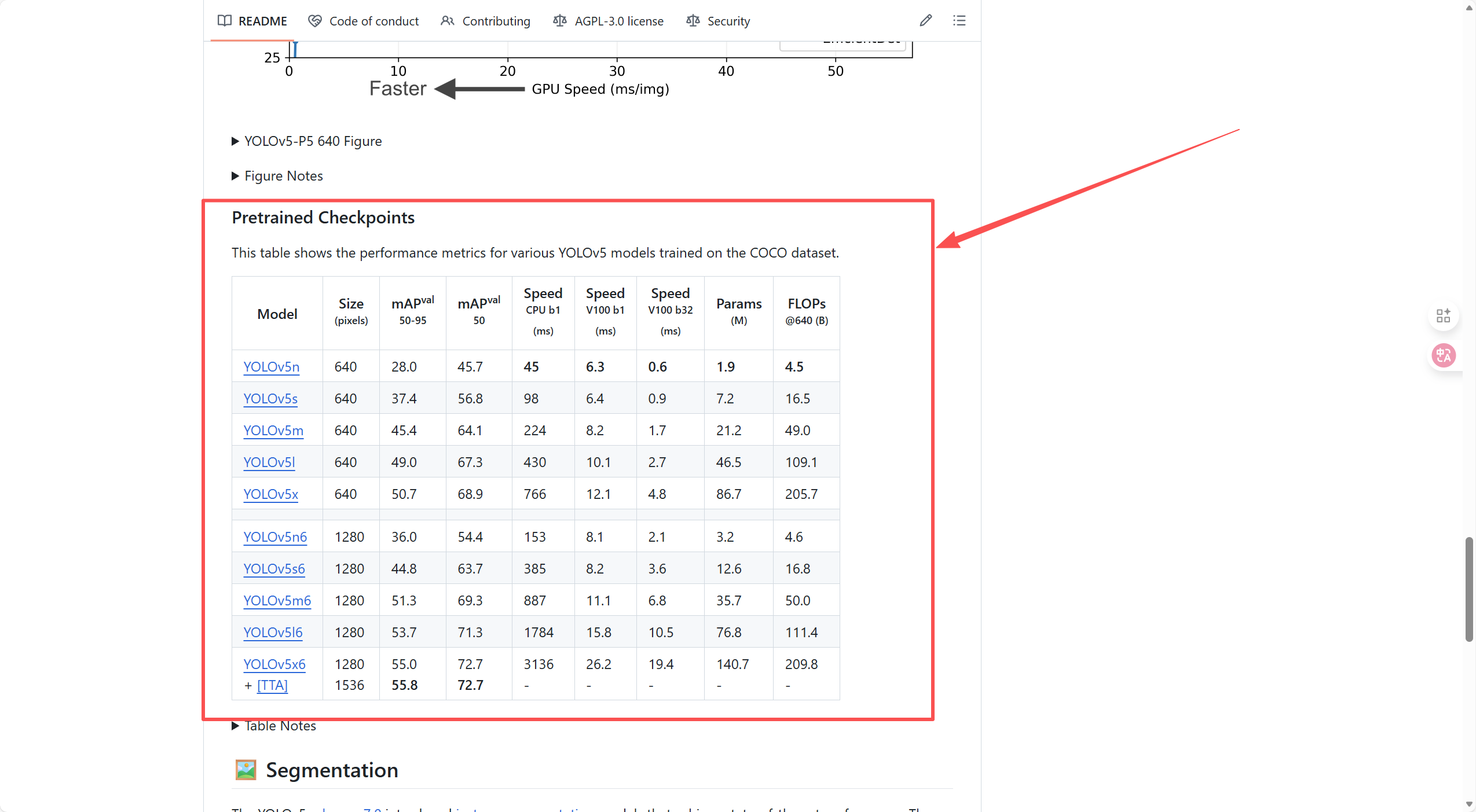Click the grid-plus floating widget icon
The width and height of the screenshot is (1476, 812).
pyautogui.click(x=1443, y=315)
